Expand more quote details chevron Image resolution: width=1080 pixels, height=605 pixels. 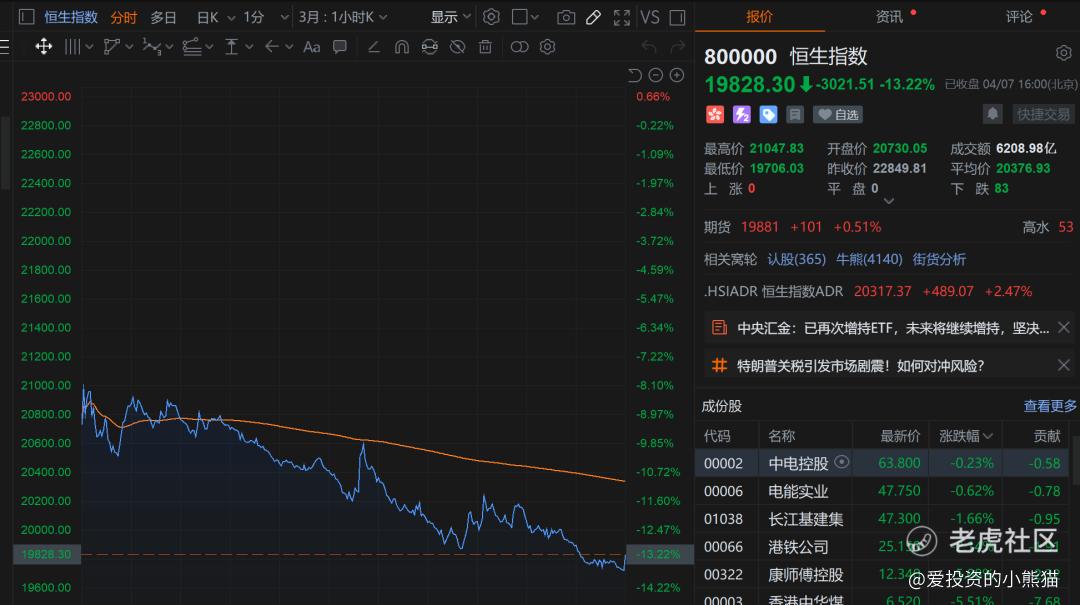[x=889, y=201]
